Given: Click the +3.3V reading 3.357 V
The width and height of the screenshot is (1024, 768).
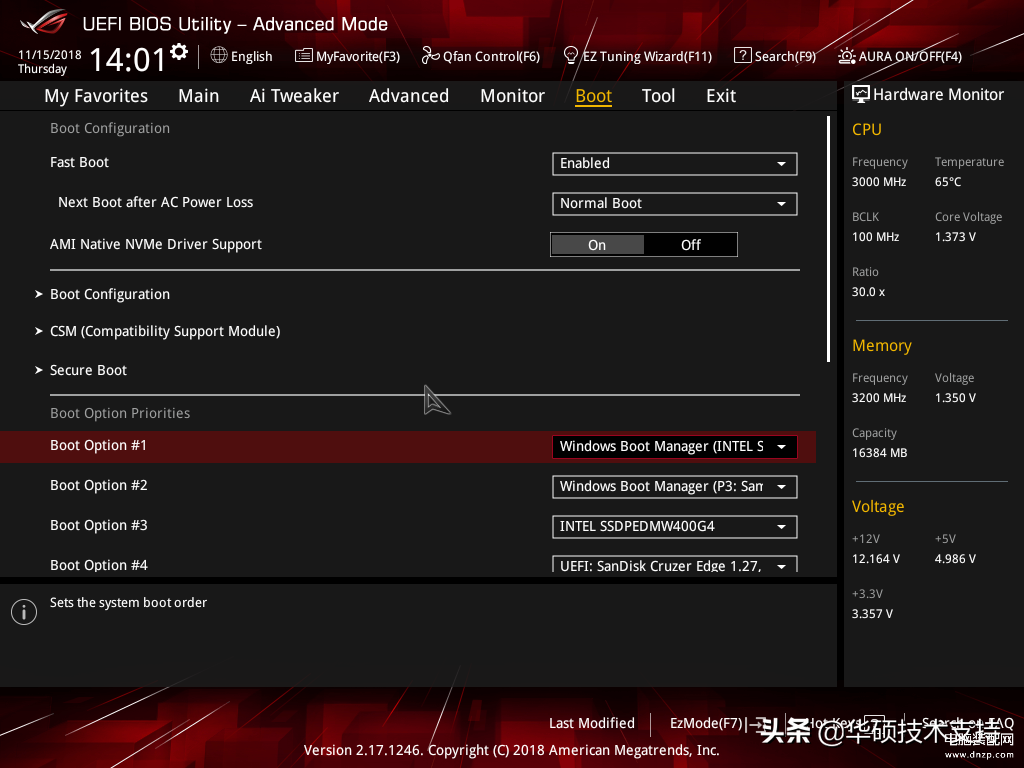Looking at the screenshot, I should click(872, 614).
